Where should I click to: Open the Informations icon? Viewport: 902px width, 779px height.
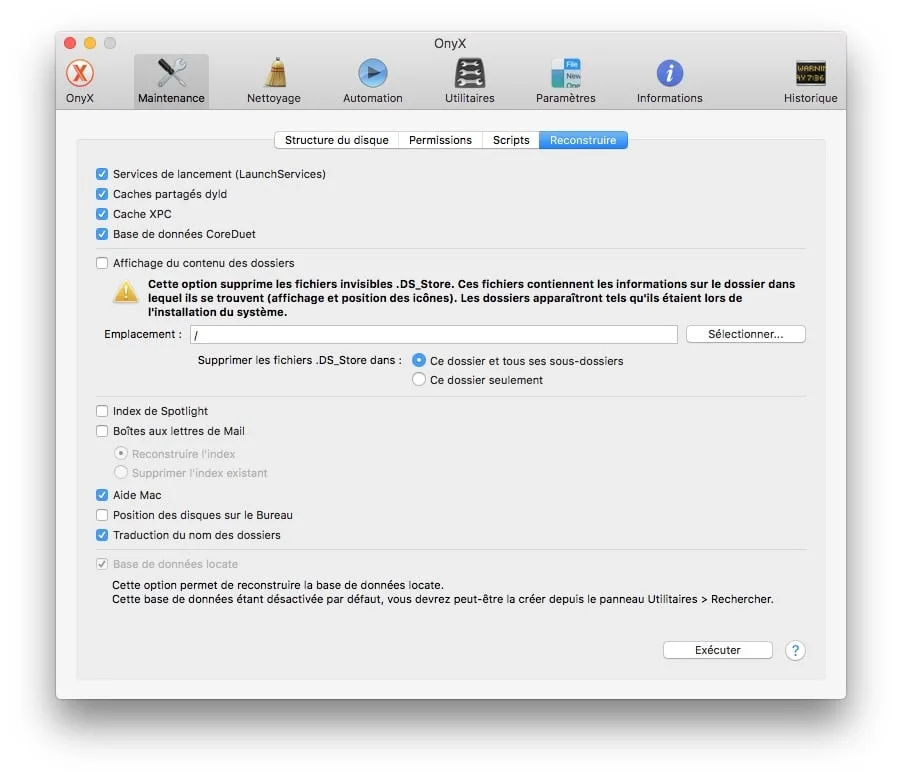click(670, 81)
